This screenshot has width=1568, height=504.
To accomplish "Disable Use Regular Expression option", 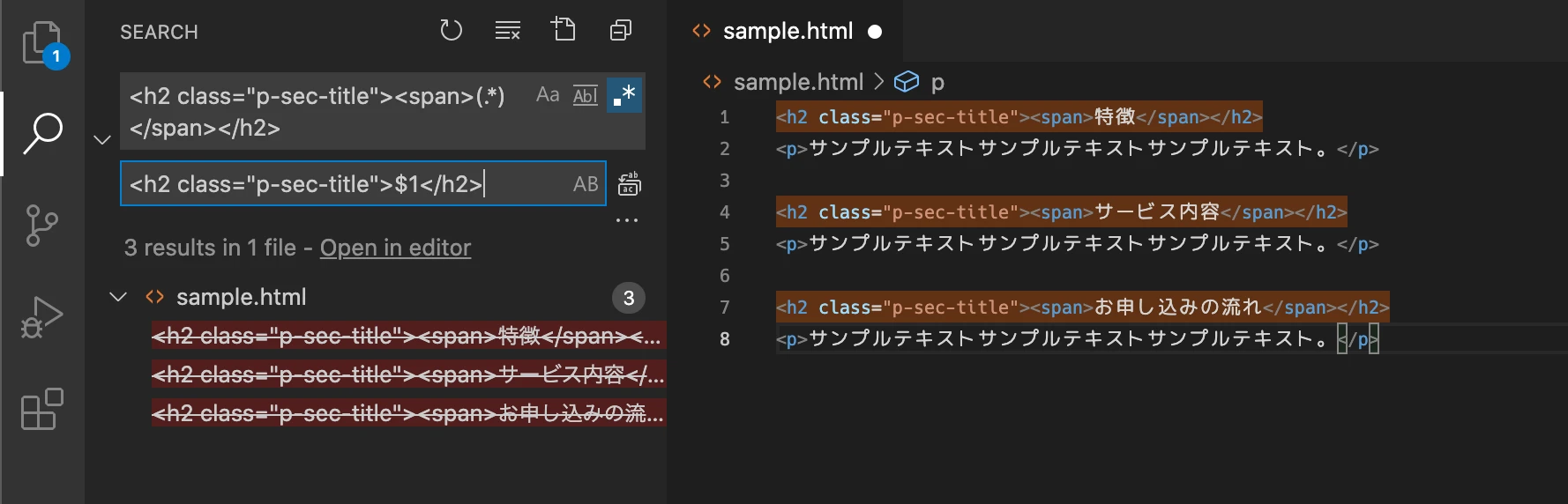I will (x=624, y=94).
